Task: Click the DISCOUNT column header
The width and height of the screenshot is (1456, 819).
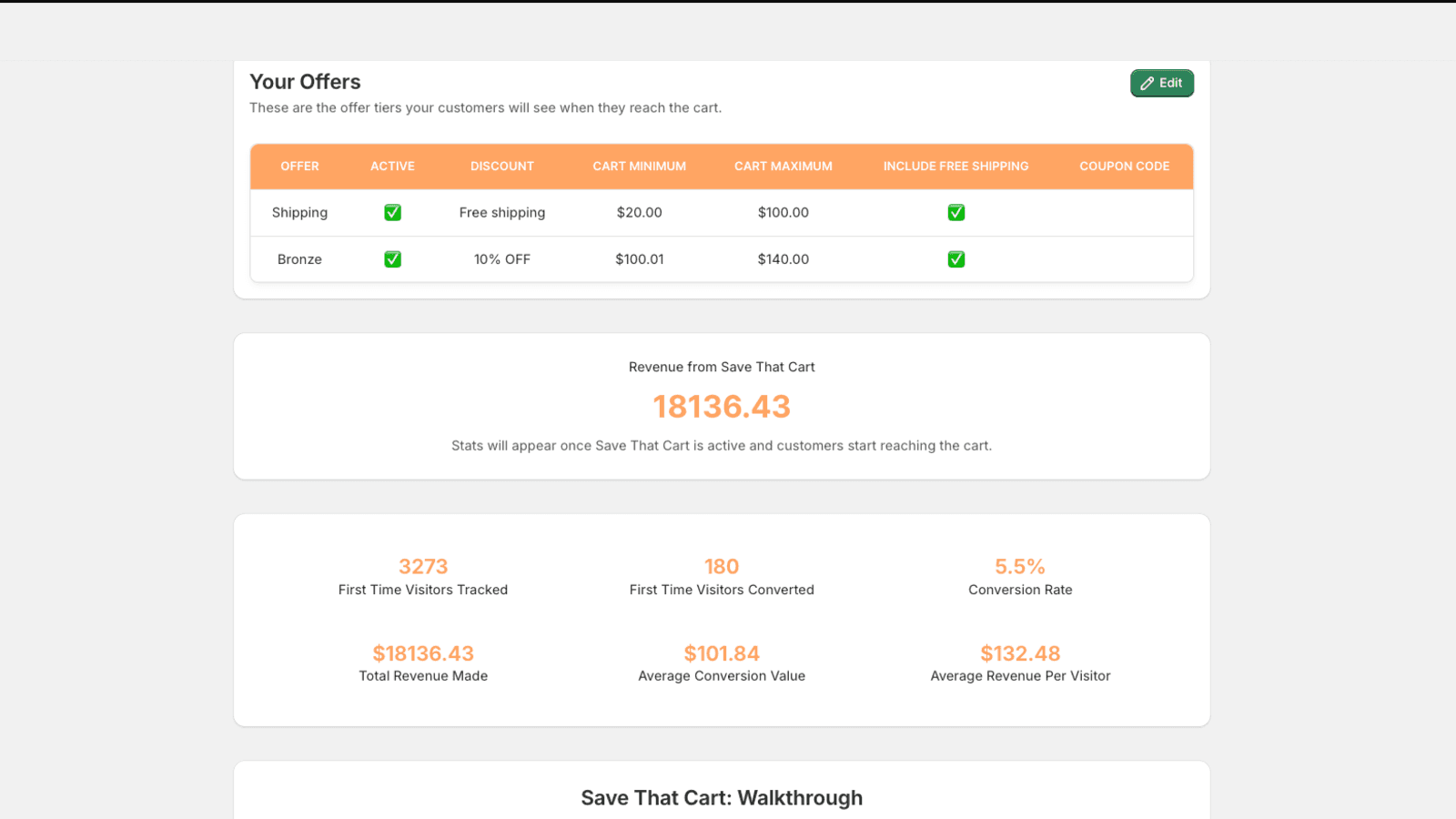Action: (x=502, y=167)
